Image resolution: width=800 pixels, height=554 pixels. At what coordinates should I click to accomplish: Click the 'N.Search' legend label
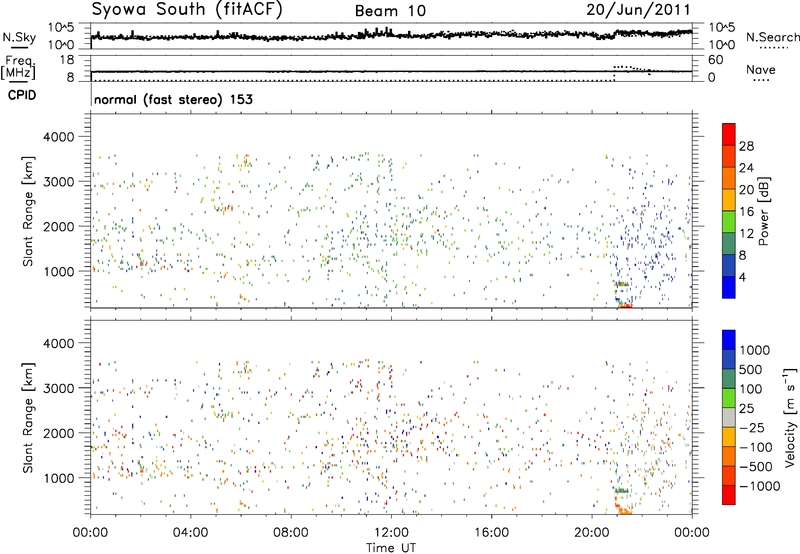(772, 37)
